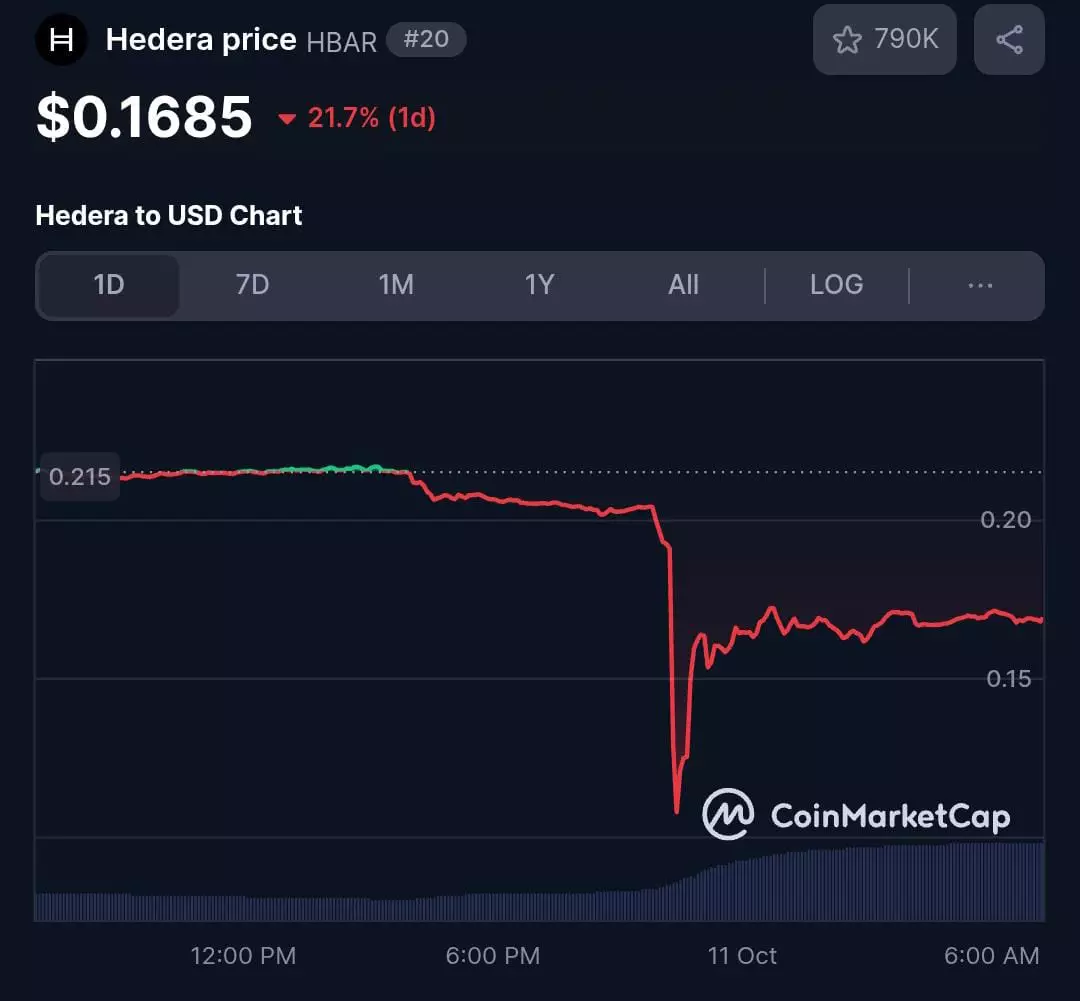This screenshot has height=1001, width=1080.
Task: Click the 11 Oct date marker
Action: [x=742, y=955]
